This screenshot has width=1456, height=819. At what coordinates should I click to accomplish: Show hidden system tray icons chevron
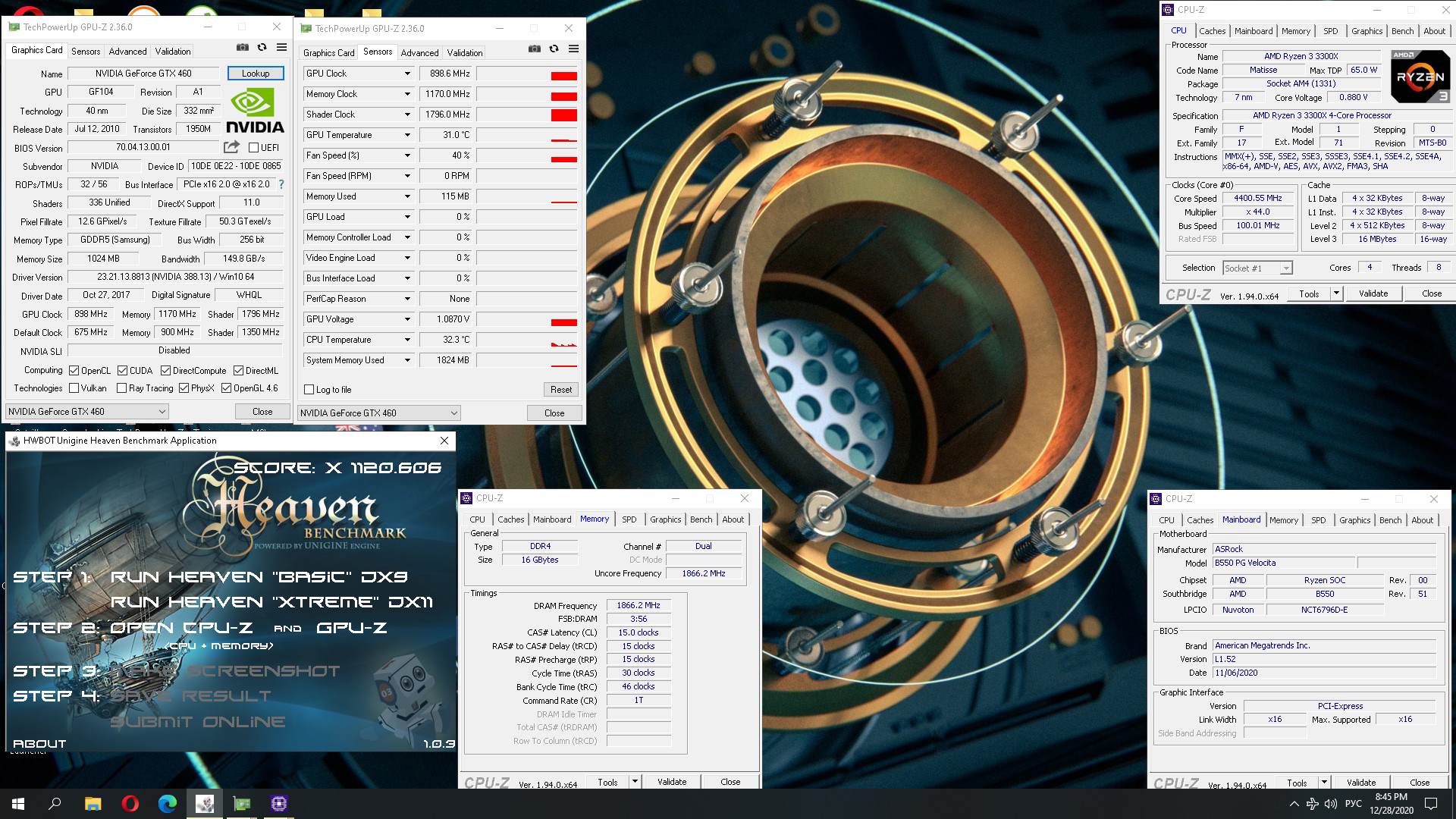[x=1294, y=804]
